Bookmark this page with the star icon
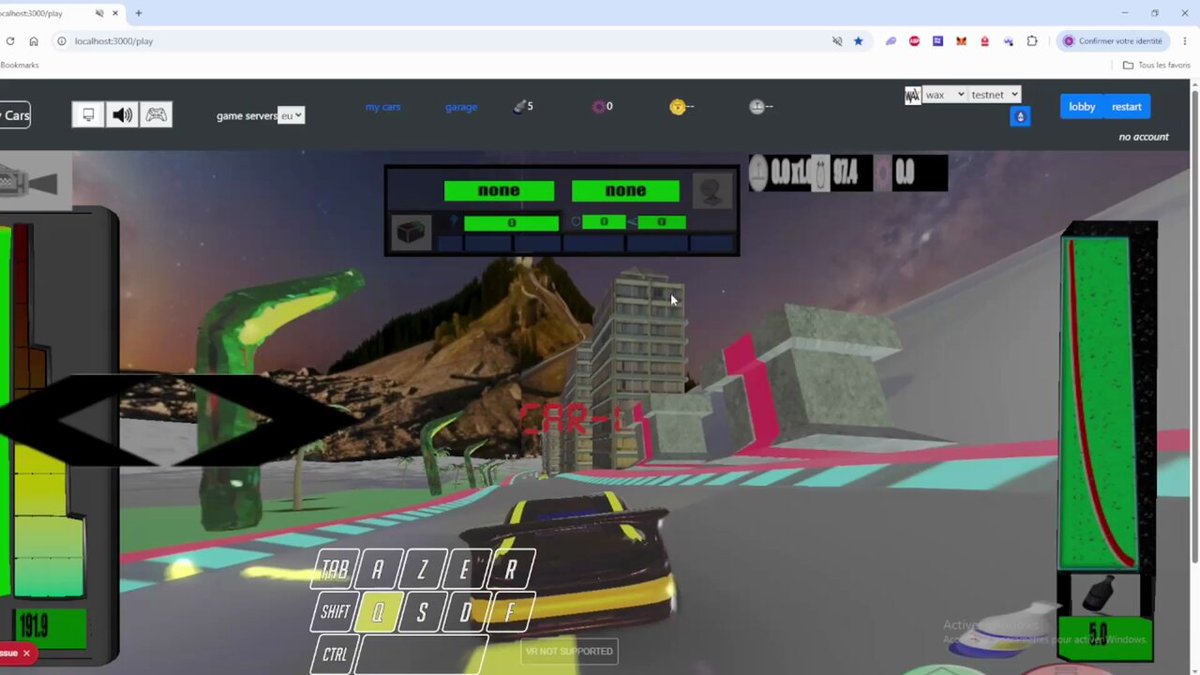This screenshot has width=1200, height=675. coord(858,41)
